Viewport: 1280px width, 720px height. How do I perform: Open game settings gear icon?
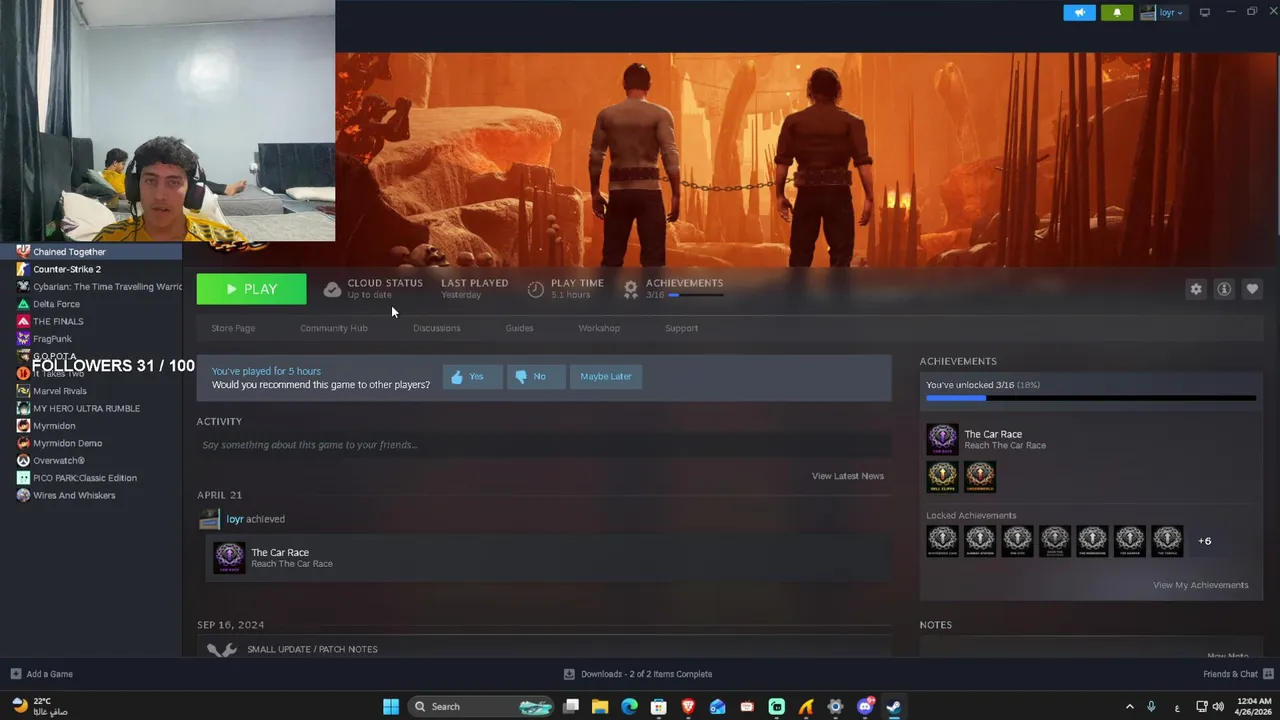1196,289
